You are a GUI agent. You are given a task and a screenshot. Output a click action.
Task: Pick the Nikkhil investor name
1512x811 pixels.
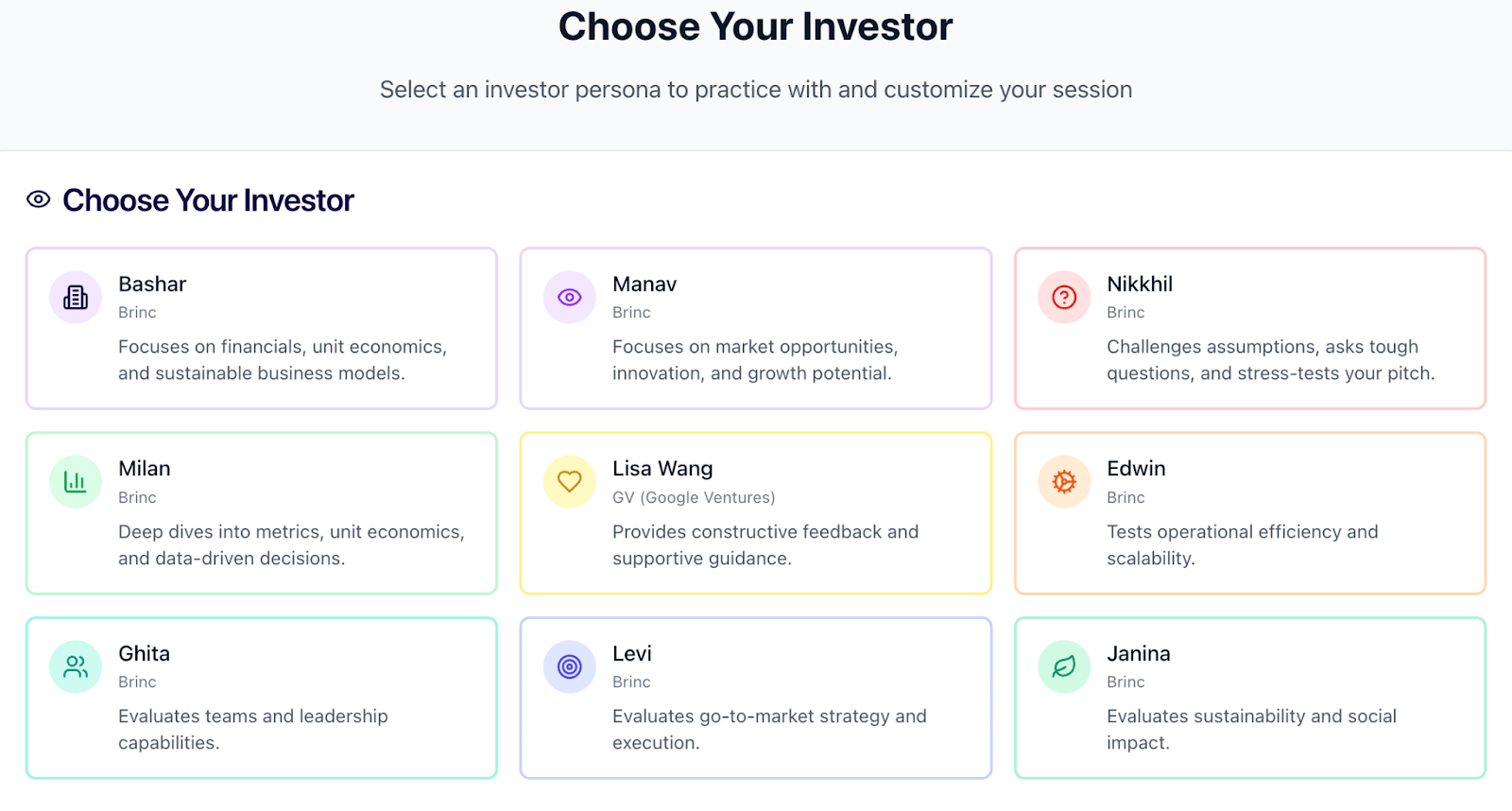pos(1140,285)
